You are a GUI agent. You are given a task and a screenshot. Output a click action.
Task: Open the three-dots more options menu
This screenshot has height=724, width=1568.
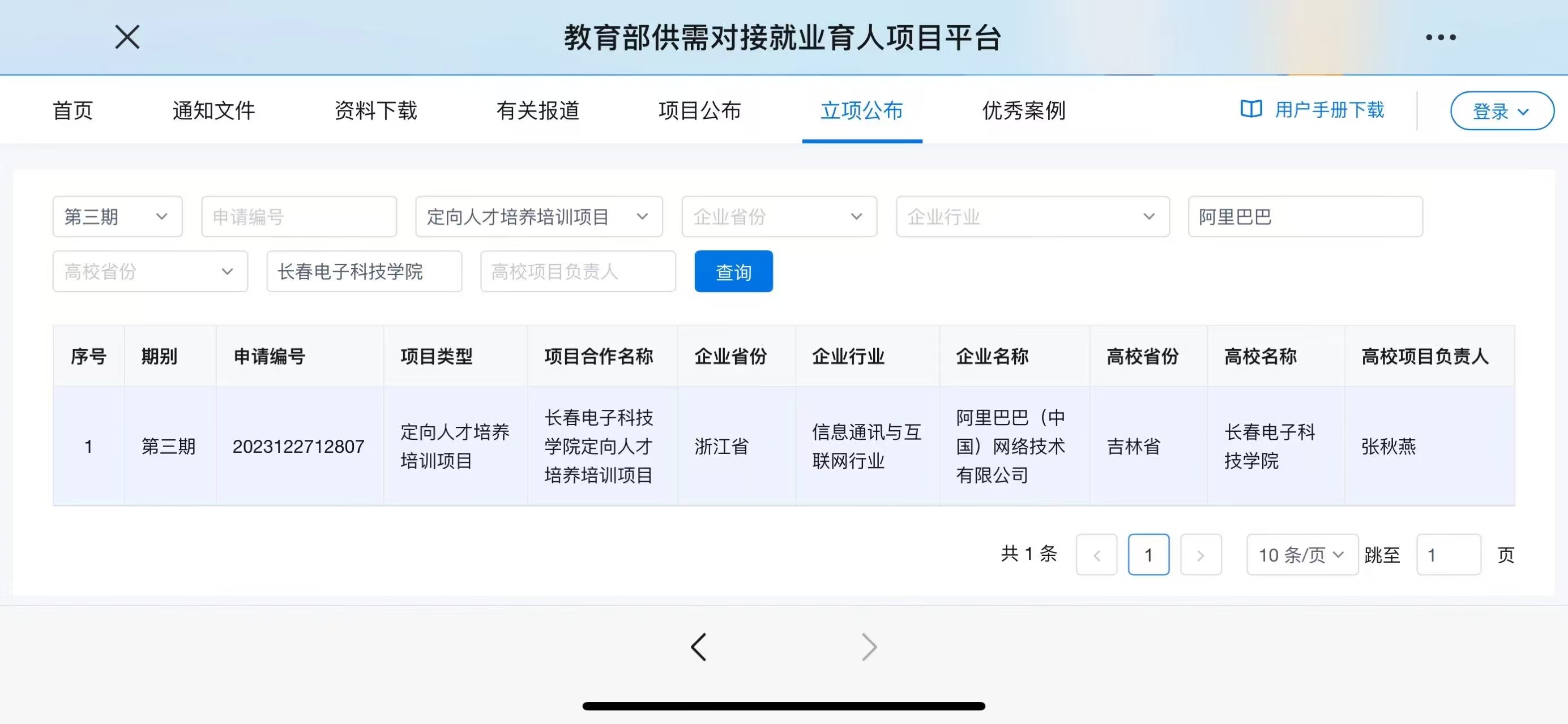1441,37
